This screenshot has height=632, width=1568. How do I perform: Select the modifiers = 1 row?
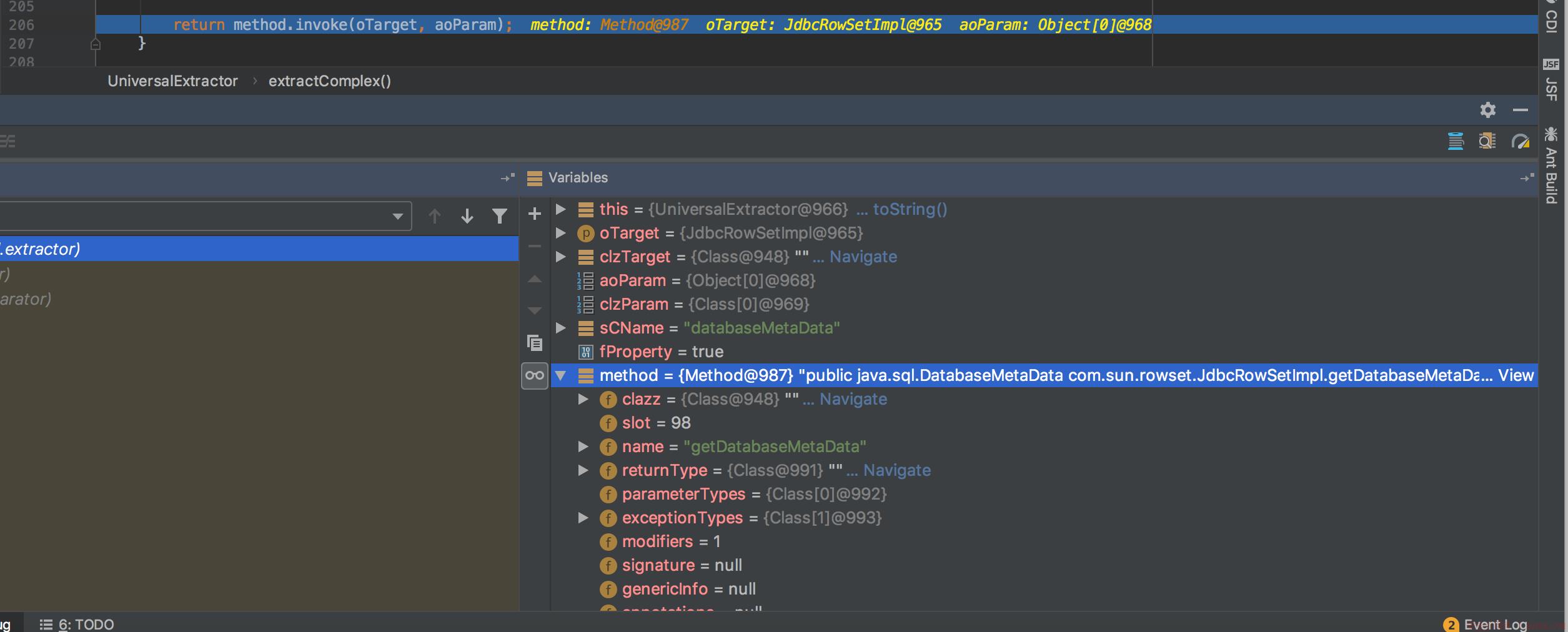(1043, 541)
